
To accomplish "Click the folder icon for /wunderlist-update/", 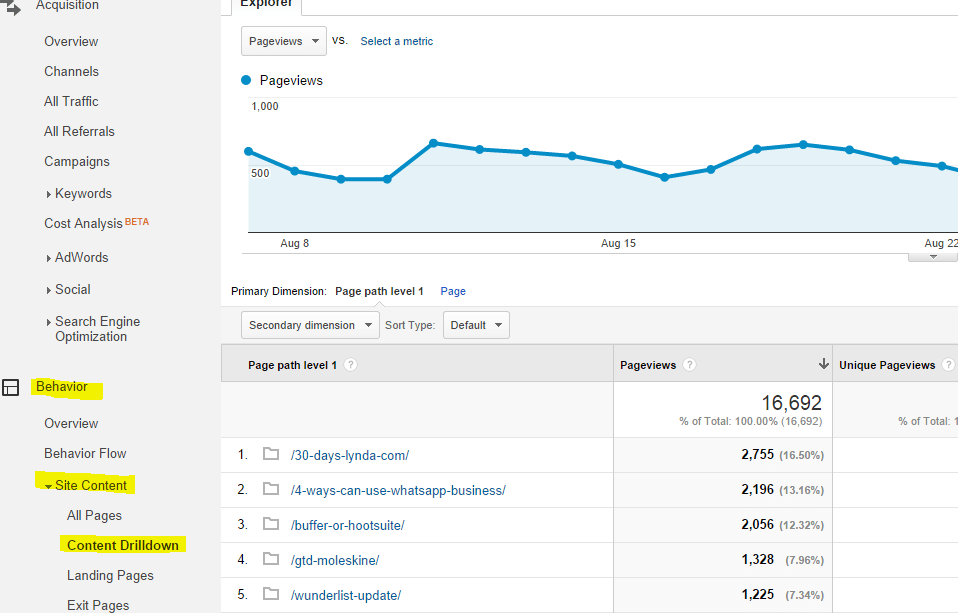I will (x=270, y=595).
